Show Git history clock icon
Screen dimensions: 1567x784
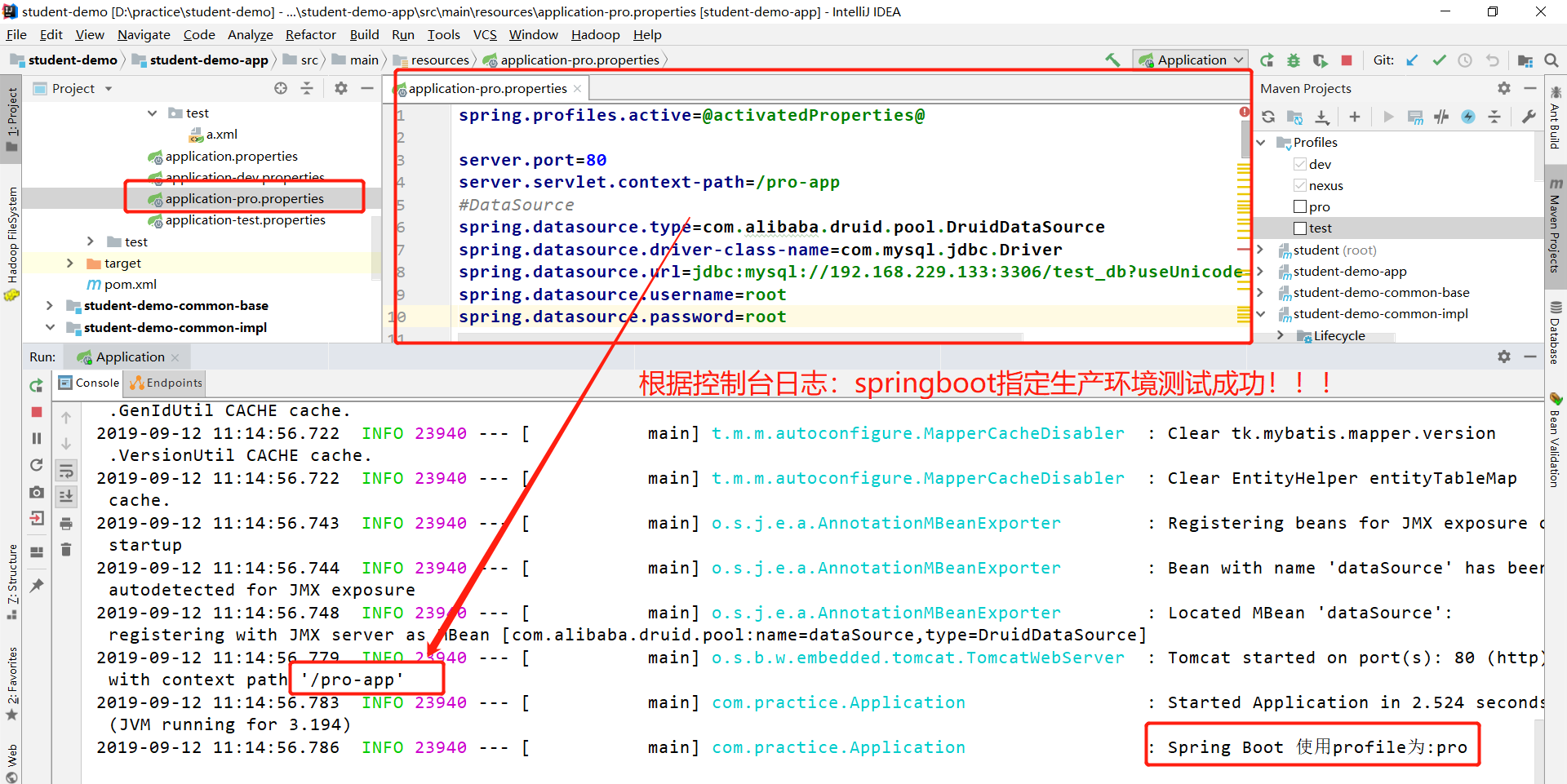coord(1465,60)
